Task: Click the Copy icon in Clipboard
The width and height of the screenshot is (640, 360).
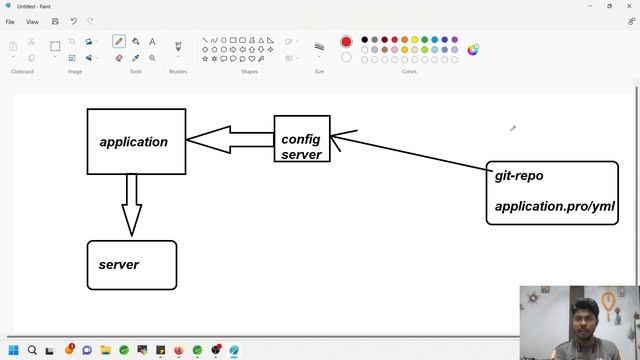Action: (31, 58)
